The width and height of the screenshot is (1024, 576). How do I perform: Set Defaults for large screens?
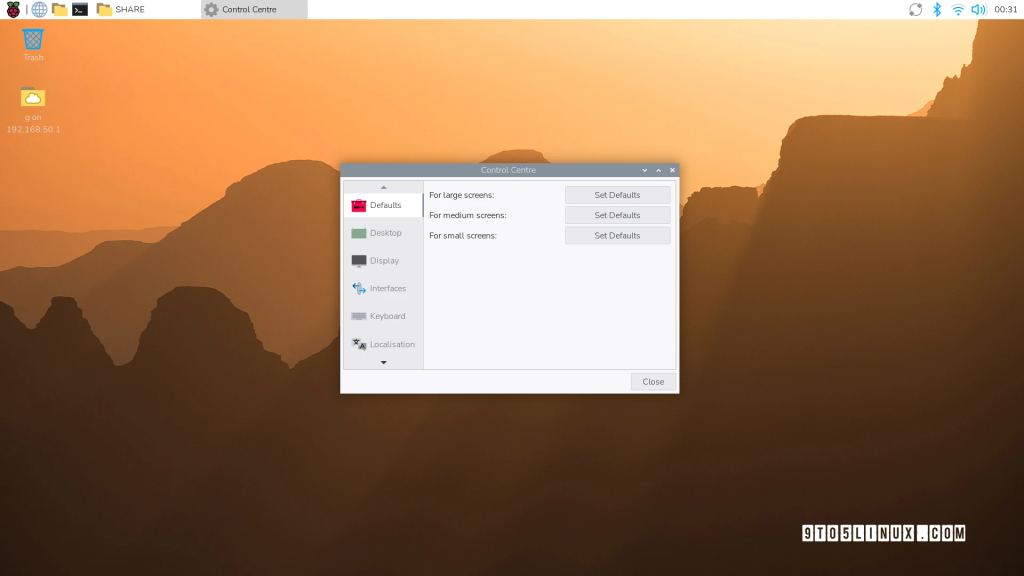tap(617, 195)
